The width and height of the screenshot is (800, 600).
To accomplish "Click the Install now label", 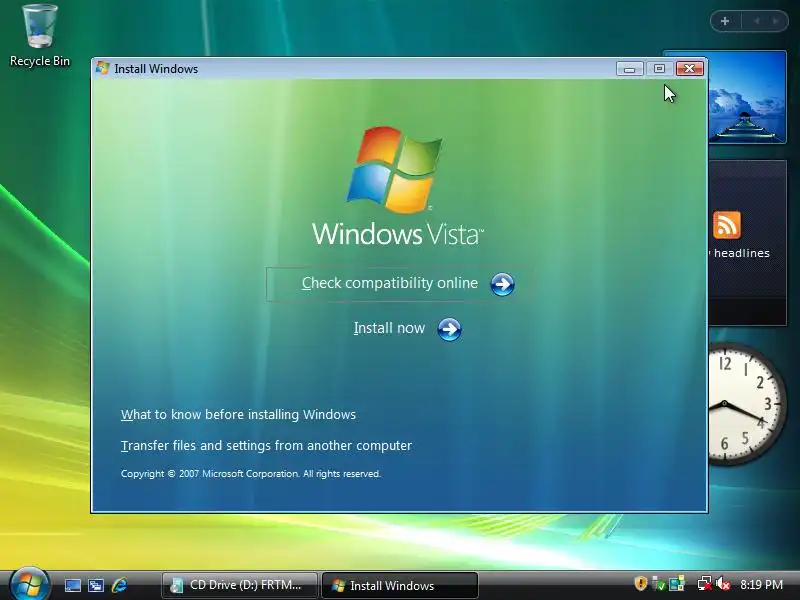I will 389,328.
